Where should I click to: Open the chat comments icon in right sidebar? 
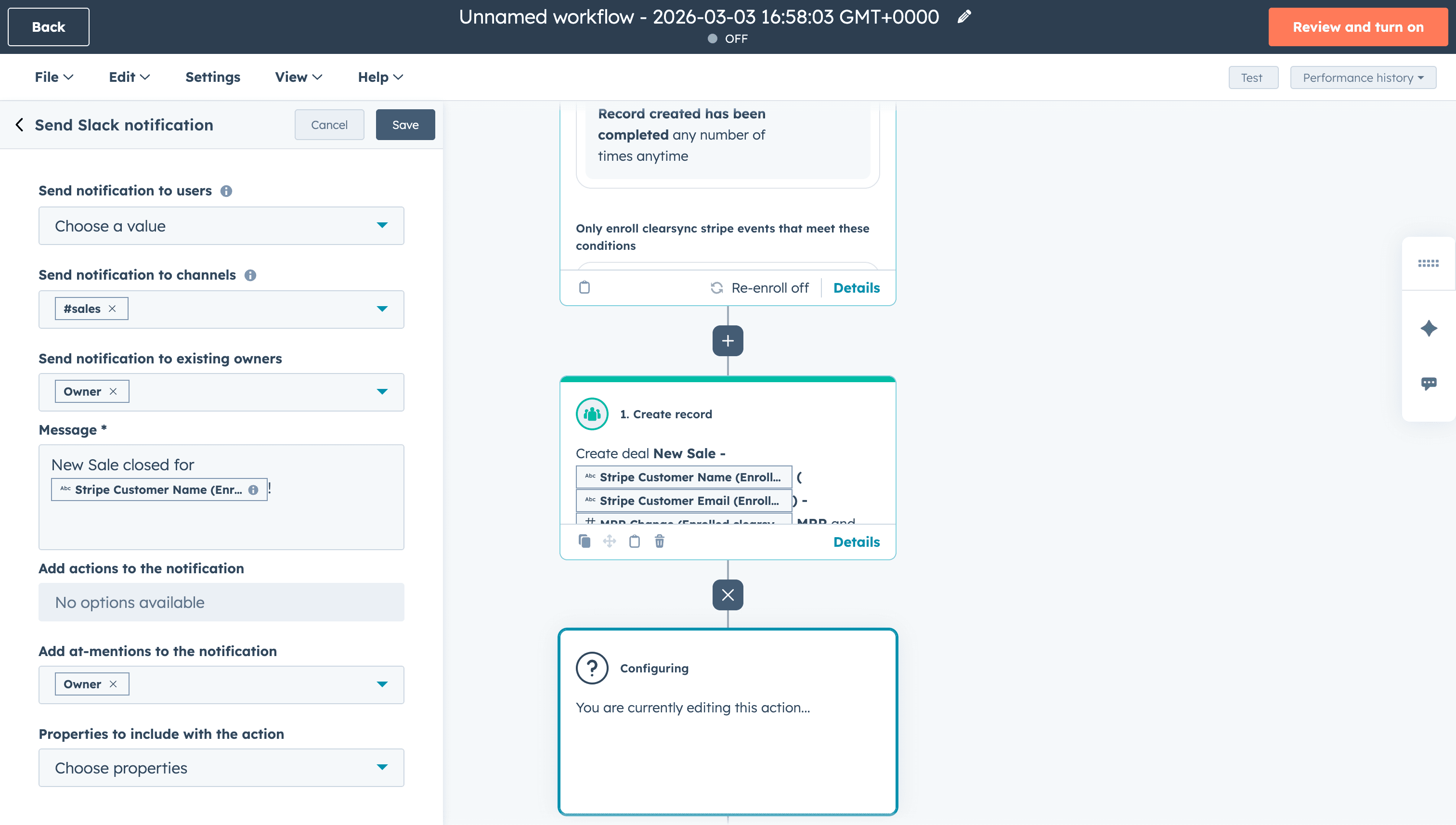1428,384
